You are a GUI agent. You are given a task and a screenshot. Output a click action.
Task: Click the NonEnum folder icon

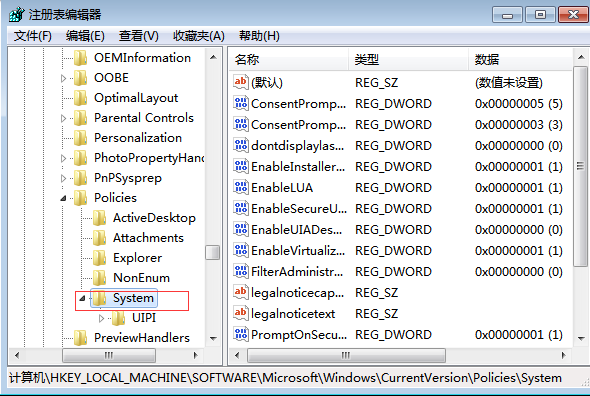click(100, 278)
